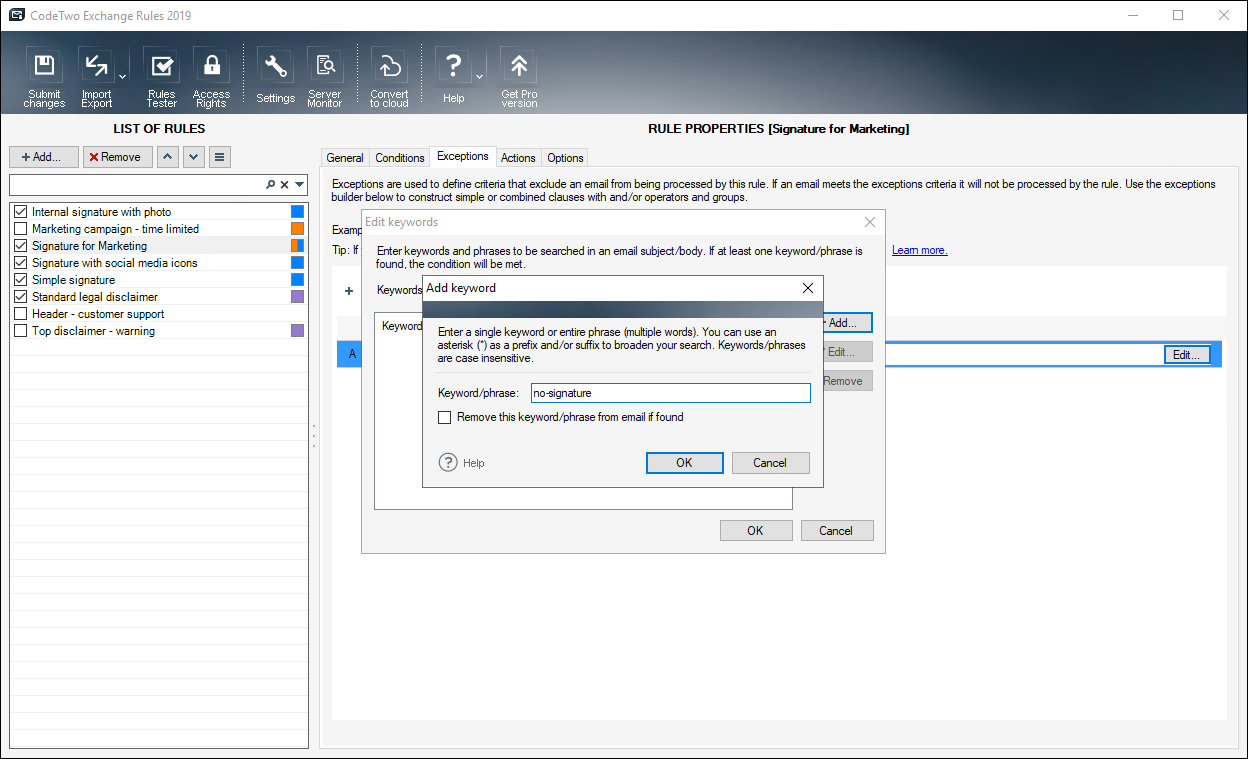Click the Edit button in the highlighted exception row
The height and width of the screenshot is (759, 1248).
1188,354
